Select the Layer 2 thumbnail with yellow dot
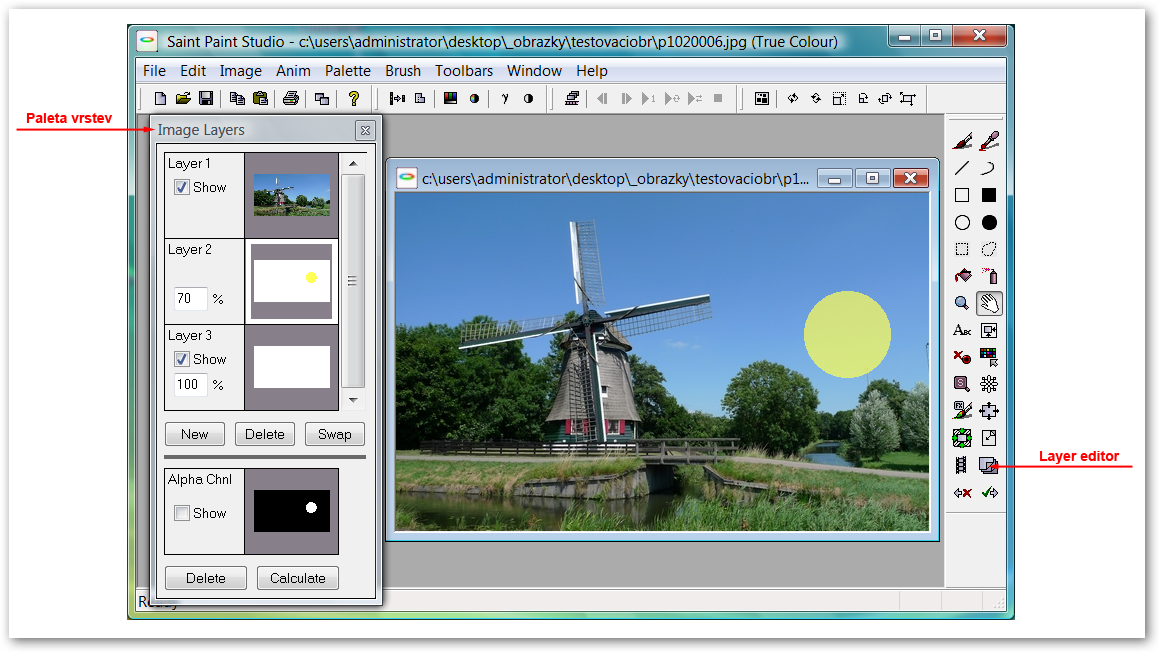Screen dimensions: 1159x652 (292, 281)
